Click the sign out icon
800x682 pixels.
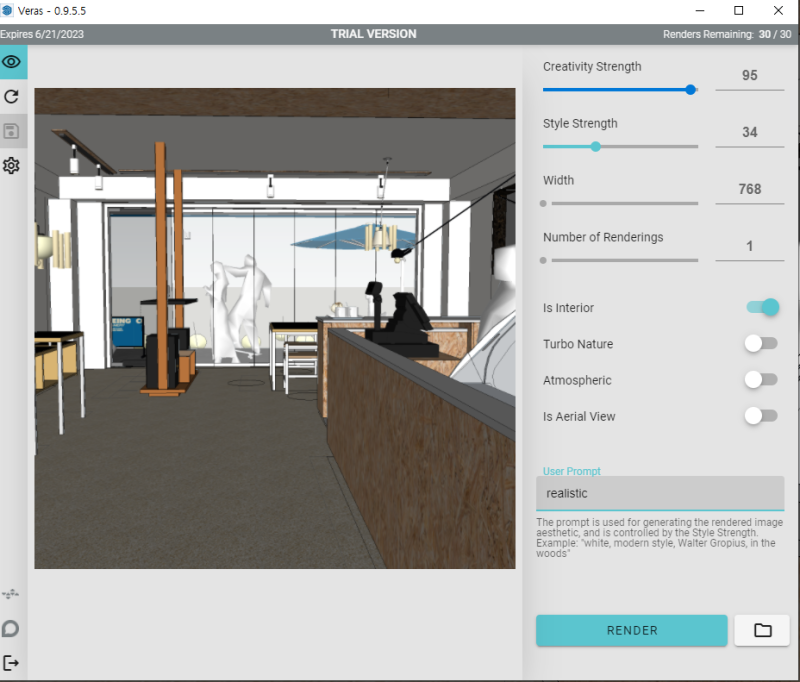point(11,663)
